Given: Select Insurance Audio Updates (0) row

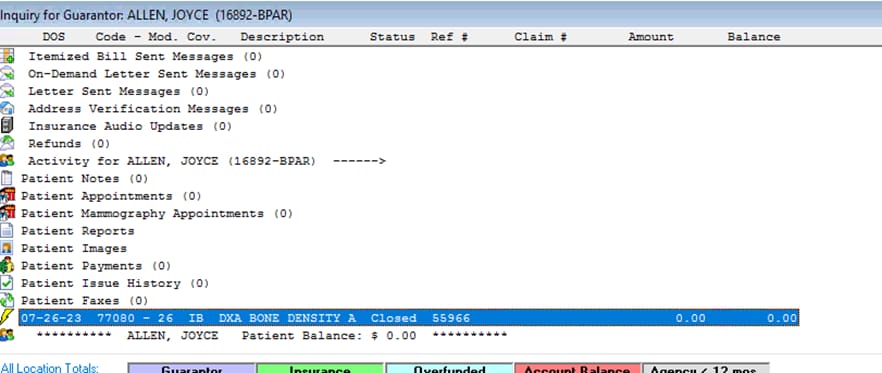Looking at the screenshot, I should coord(130,126).
